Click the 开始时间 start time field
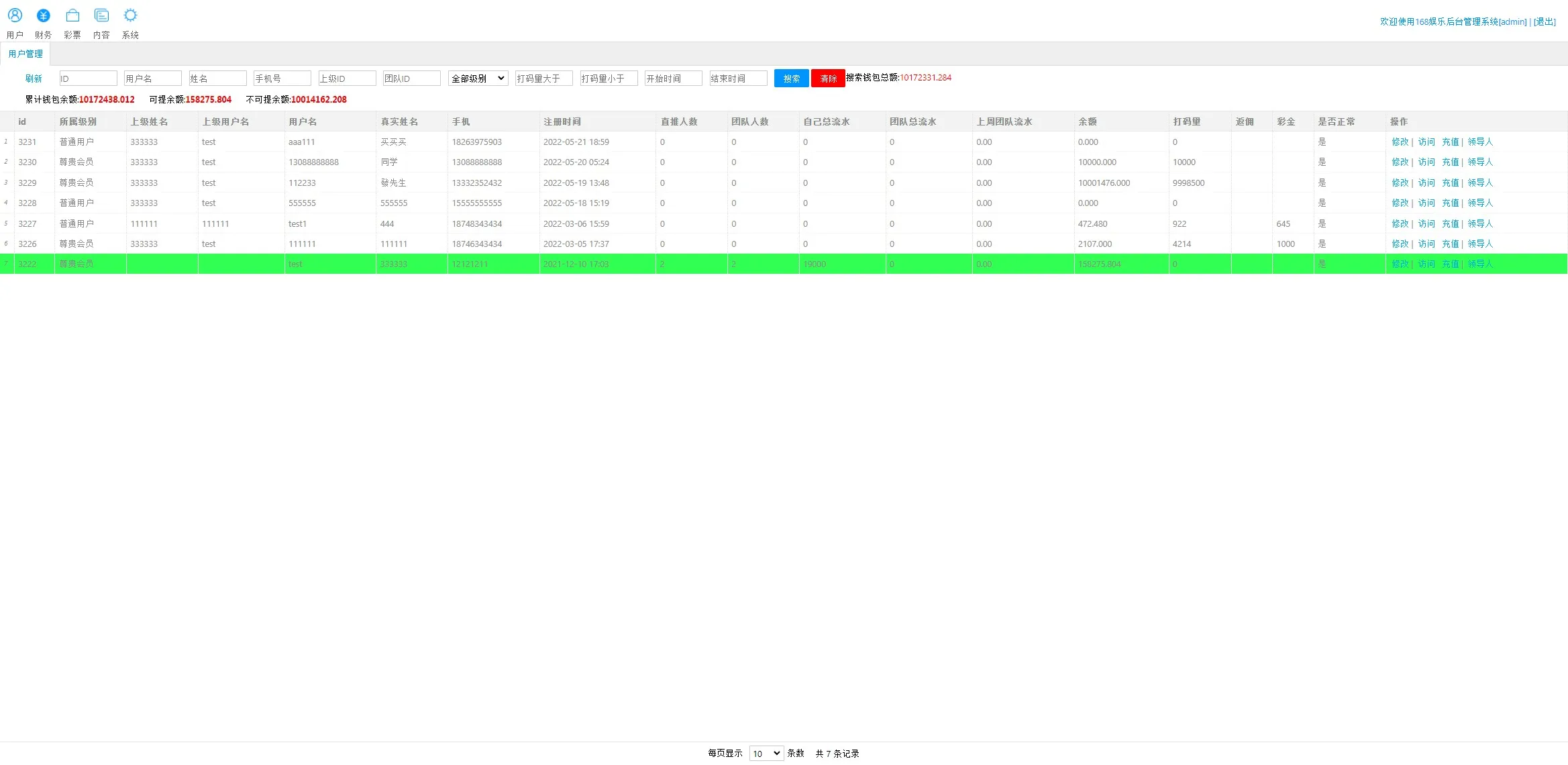The width and height of the screenshot is (1568, 765). click(x=673, y=79)
